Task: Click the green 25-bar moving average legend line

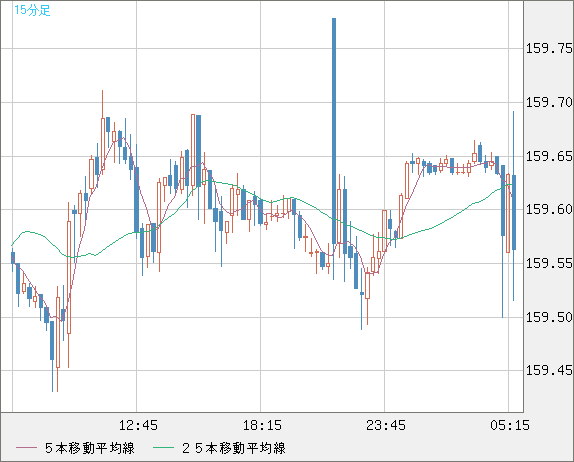Action: (x=163, y=448)
